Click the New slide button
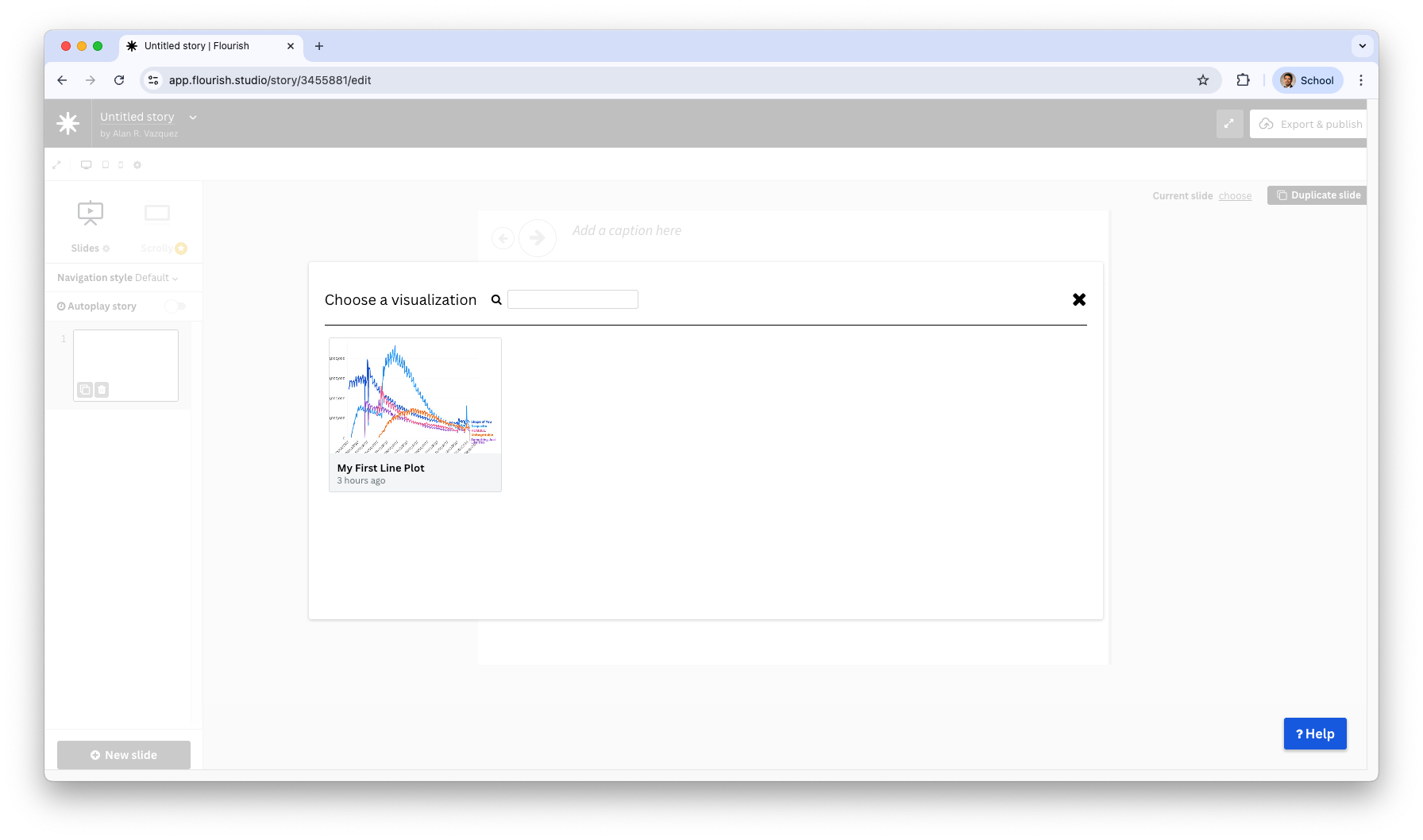The height and width of the screenshot is (840, 1423). [124, 755]
